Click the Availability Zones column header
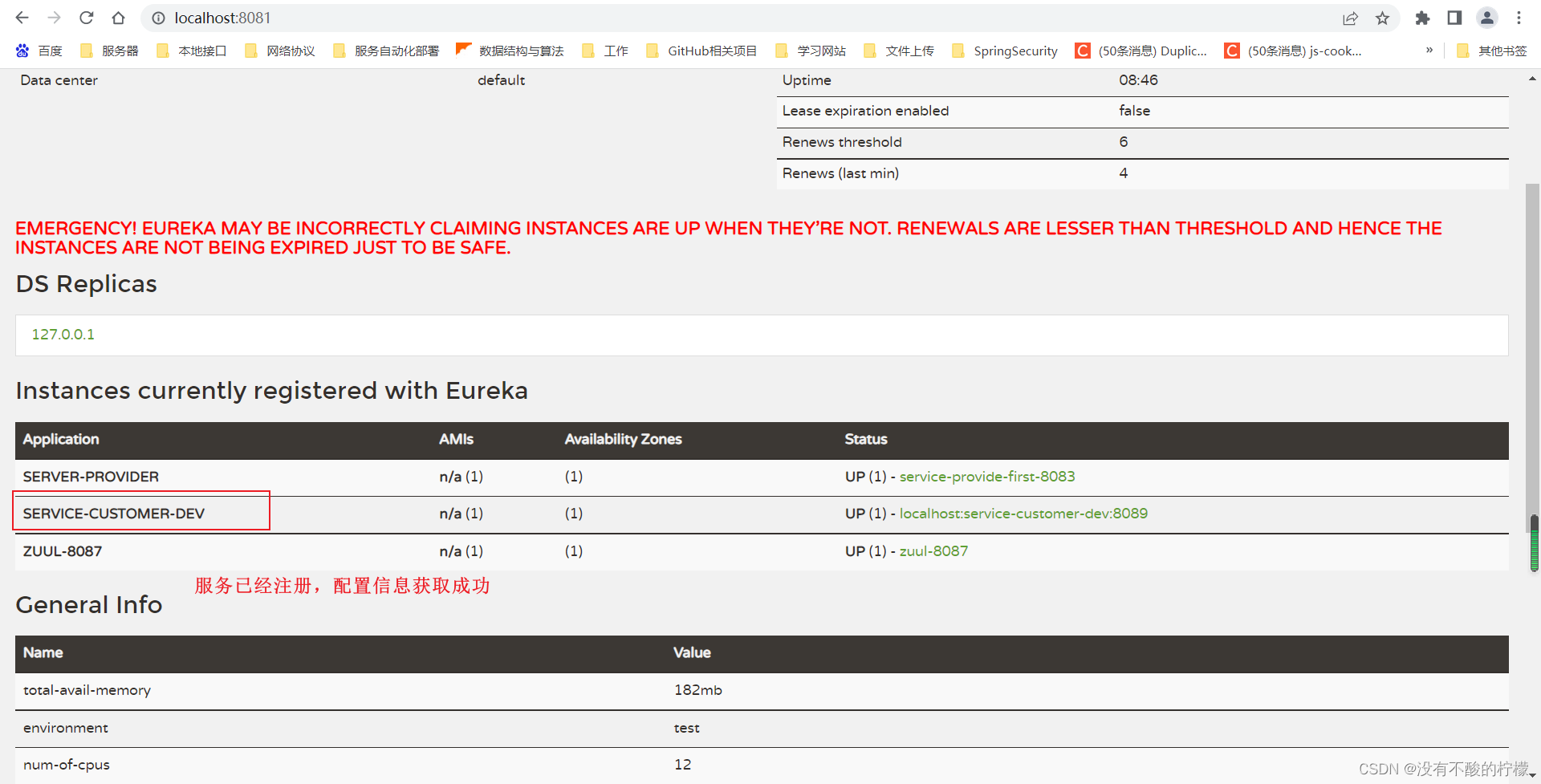 (x=623, y=439)
